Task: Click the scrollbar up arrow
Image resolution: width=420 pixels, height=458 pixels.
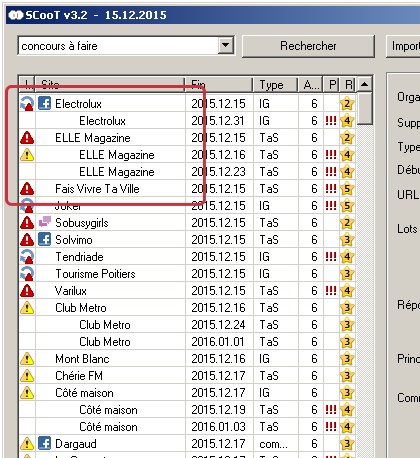Action: tap(364, 84)
